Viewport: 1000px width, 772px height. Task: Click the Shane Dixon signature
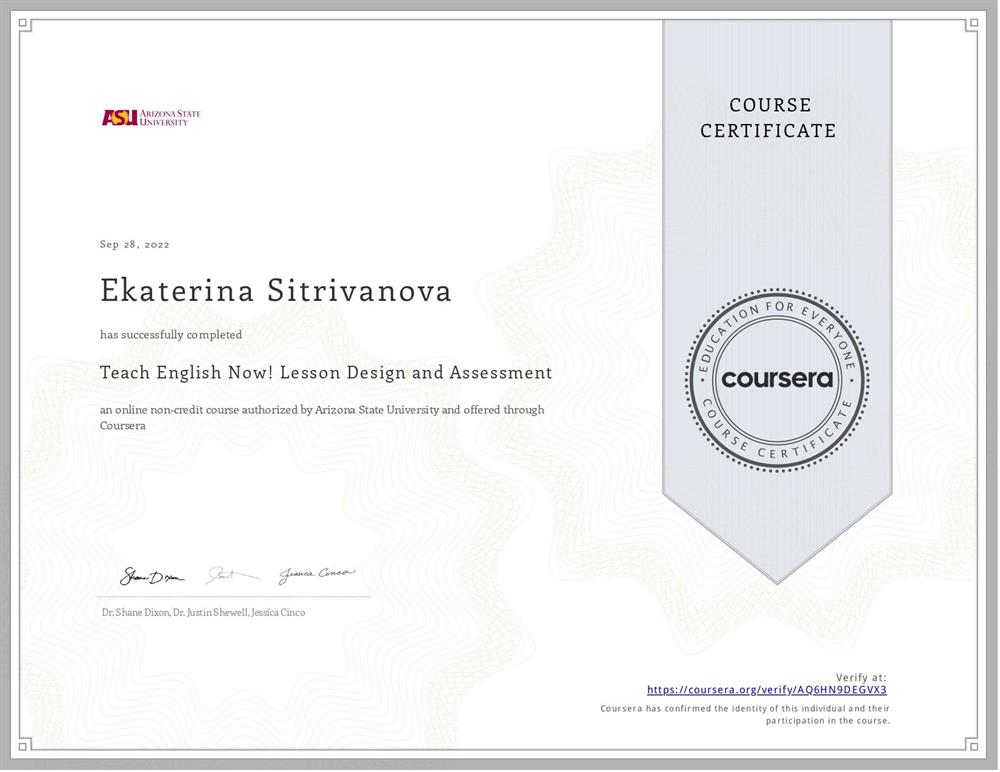click(x=152, y=577)
